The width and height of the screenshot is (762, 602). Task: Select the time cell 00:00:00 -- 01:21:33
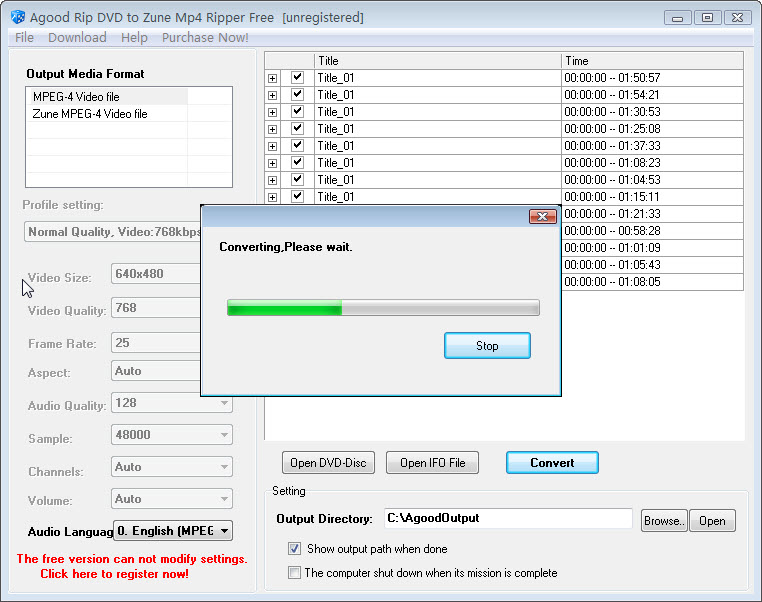[653, 214]
